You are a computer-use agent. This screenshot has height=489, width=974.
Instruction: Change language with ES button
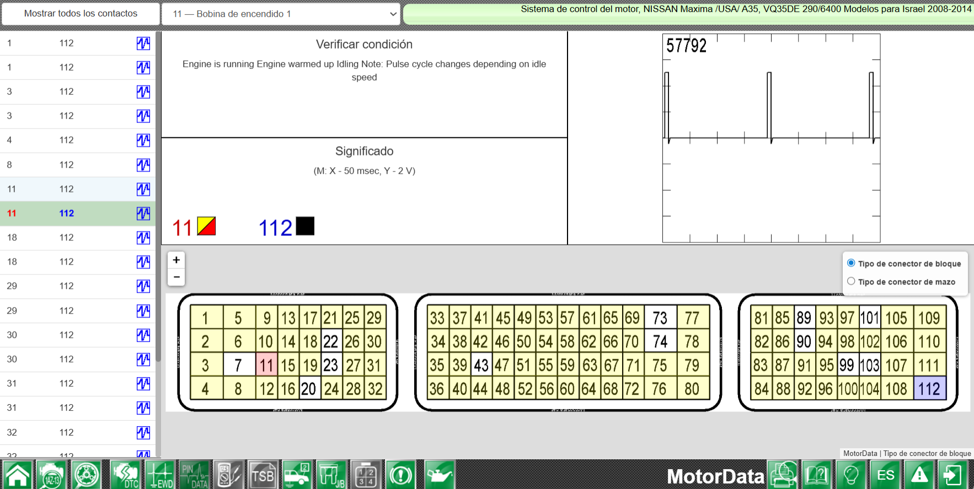click(x=885, y=475)
